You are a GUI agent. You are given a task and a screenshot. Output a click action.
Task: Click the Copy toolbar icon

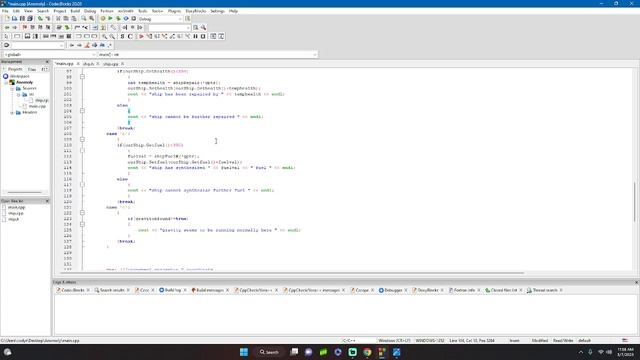pos(66,19)
